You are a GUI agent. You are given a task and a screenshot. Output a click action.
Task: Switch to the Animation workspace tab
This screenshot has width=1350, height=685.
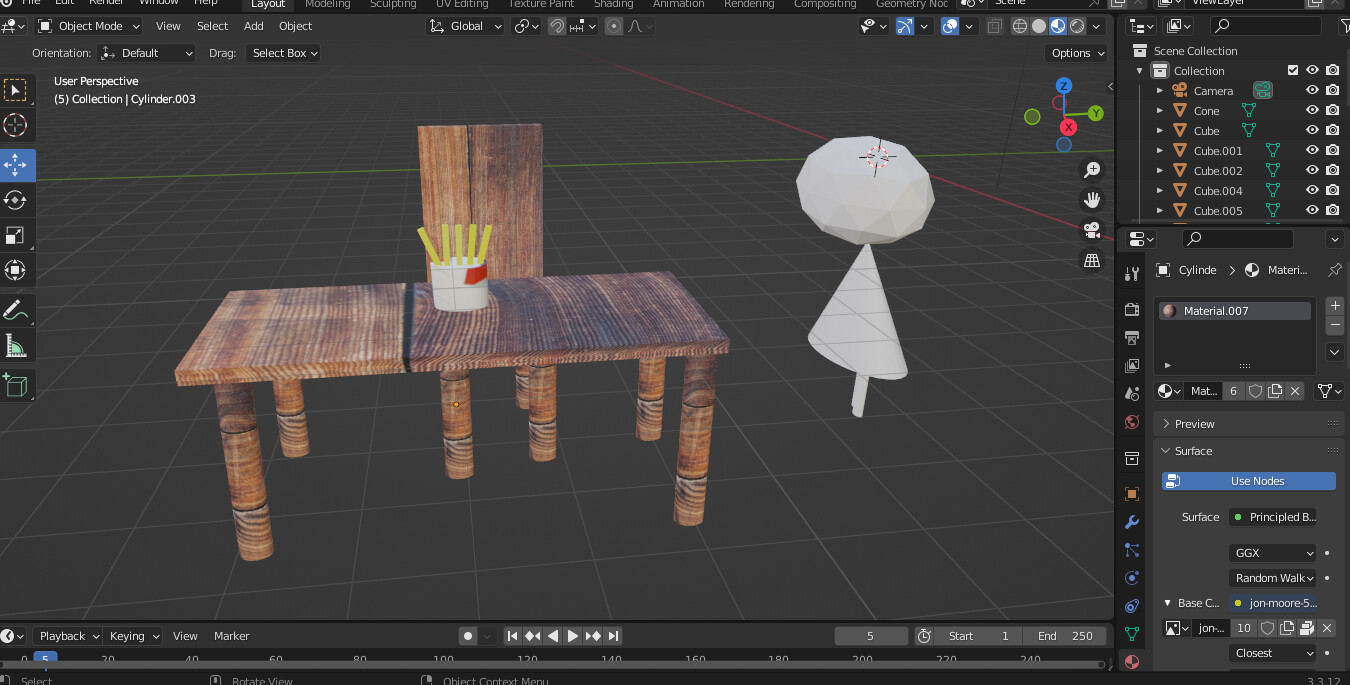click(678, 4)
